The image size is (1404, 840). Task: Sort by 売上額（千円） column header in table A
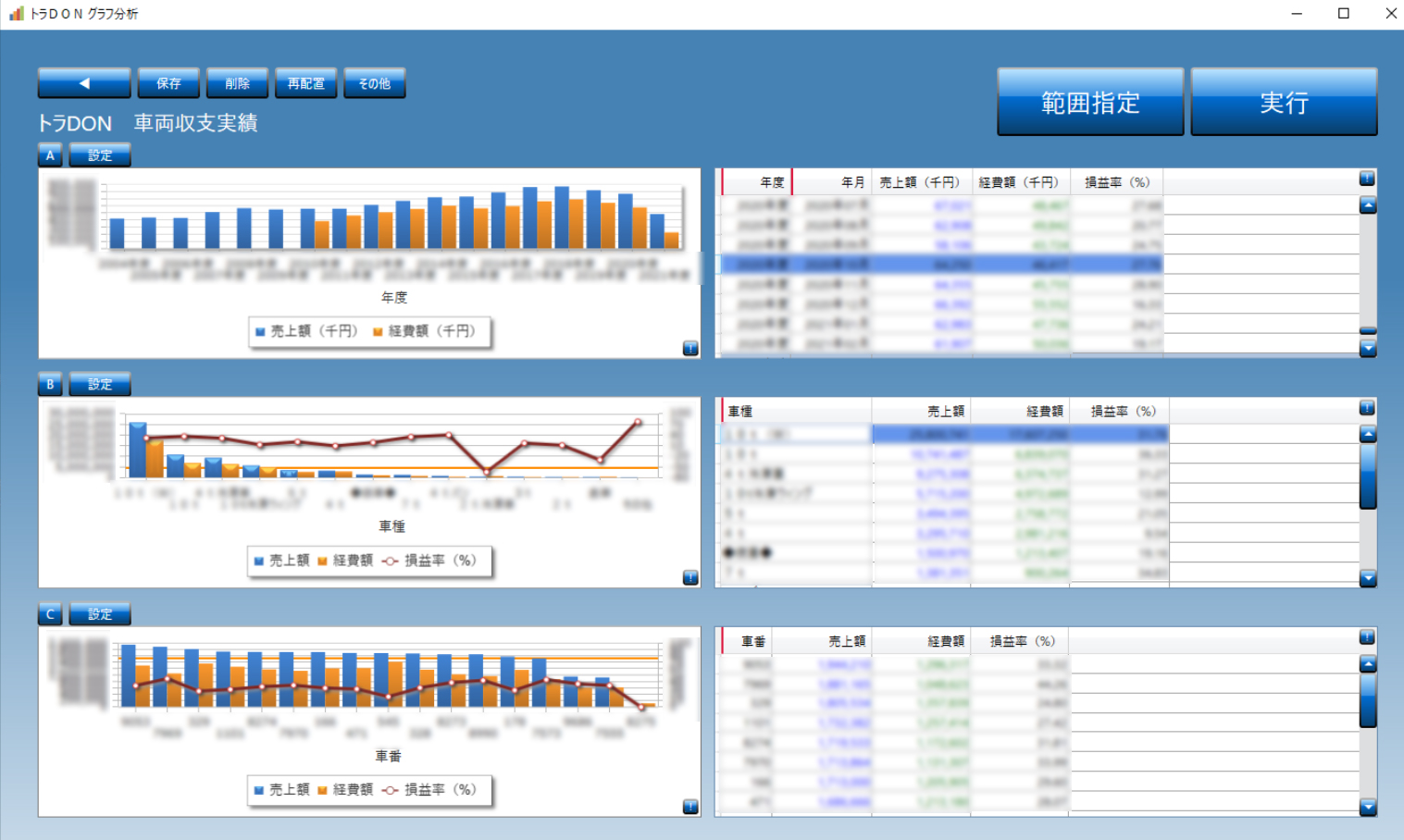pos(920,182)
